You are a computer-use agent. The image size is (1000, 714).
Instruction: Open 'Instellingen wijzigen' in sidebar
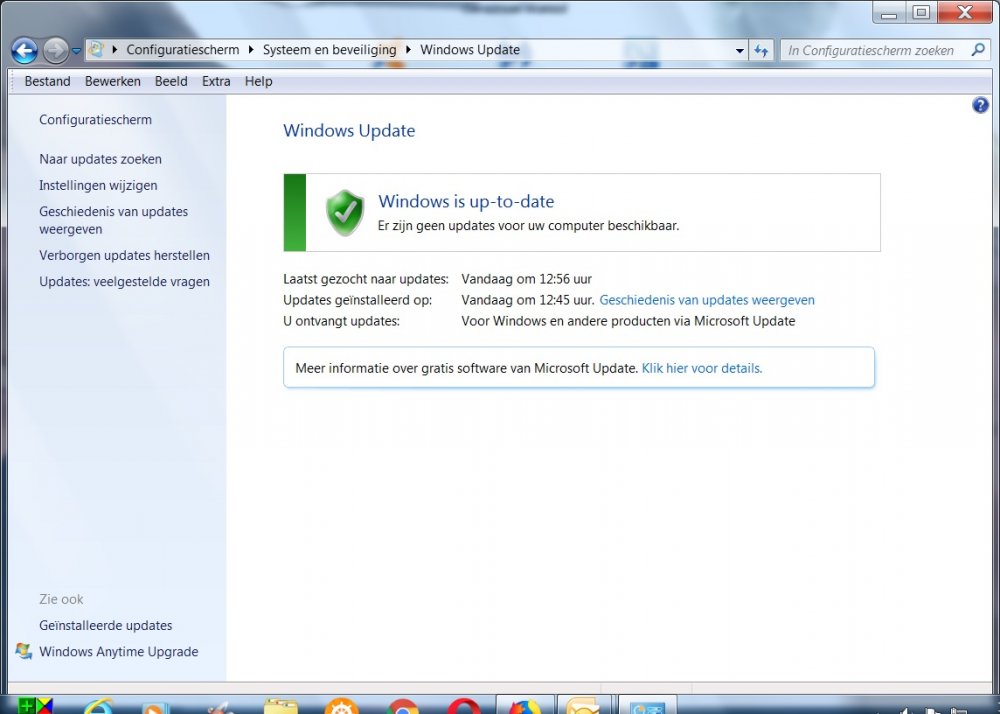[x=98, y=186]
